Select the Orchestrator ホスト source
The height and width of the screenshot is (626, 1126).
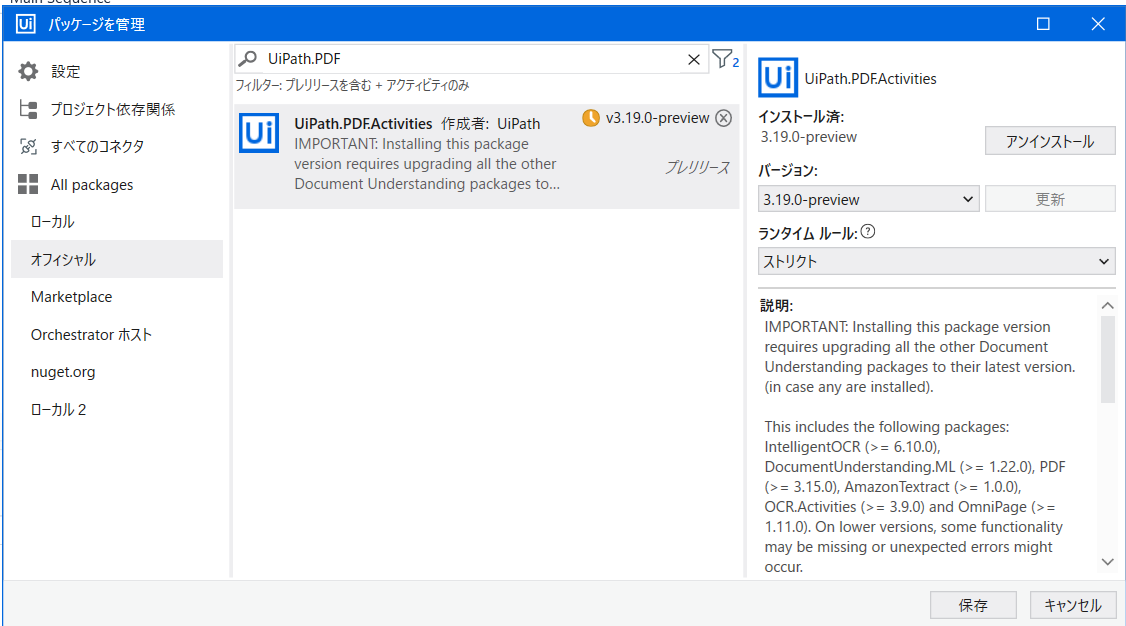(117, 335)
